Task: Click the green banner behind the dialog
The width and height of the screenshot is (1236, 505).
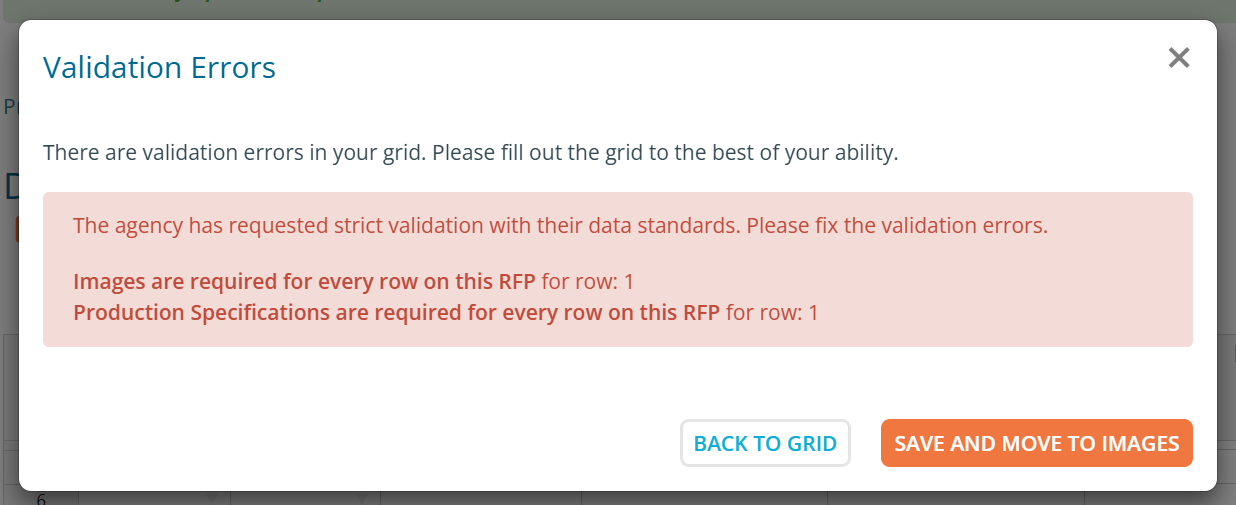Action: pyautogui.click(x=618, y=9)
